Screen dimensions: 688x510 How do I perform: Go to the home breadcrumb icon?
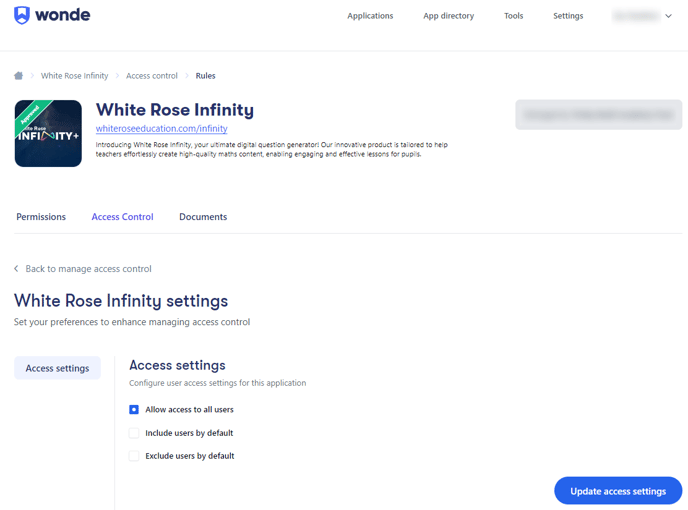tap(18, 75)
